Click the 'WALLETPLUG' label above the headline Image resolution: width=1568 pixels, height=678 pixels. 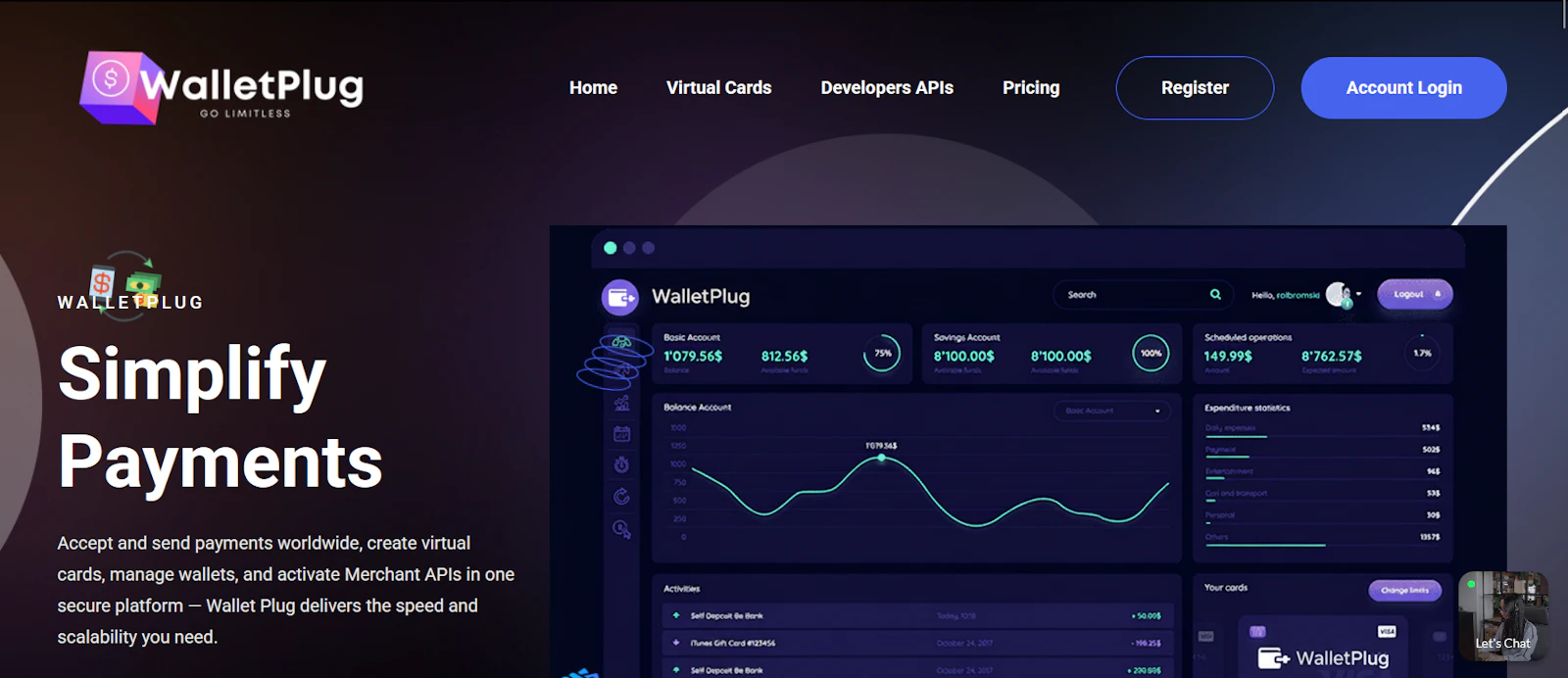click(x=130, y=303)
